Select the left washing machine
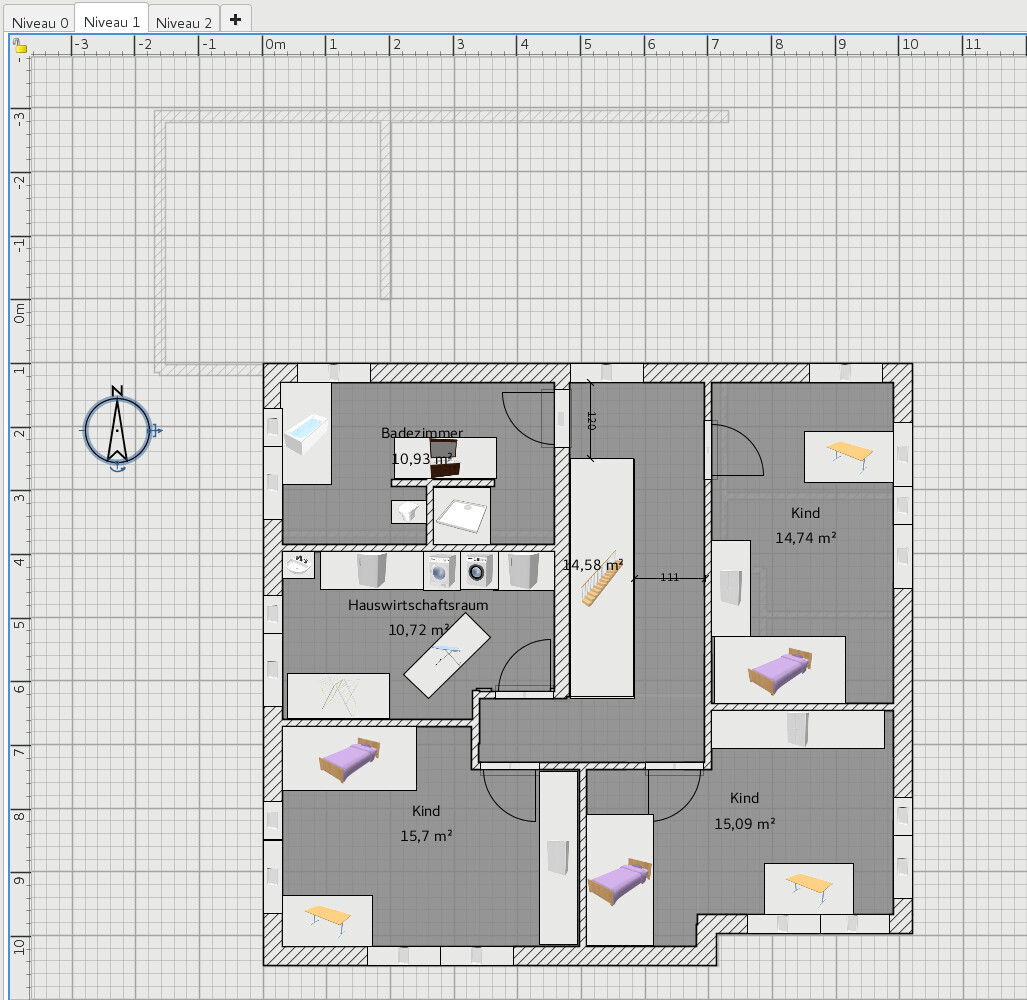Screen dimensions: 1027x1000 tap(440, 571)
